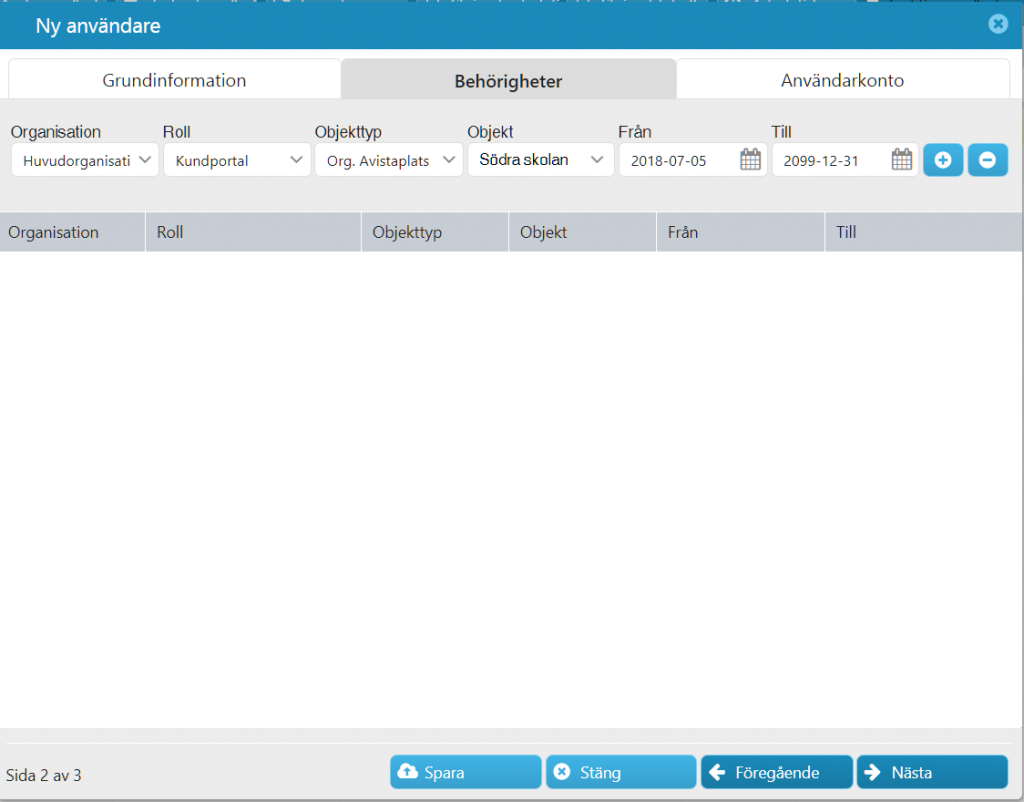1024x802 pixels.
Task: Switch to the Grundinformation tab
Action: [x=174, y=80]
